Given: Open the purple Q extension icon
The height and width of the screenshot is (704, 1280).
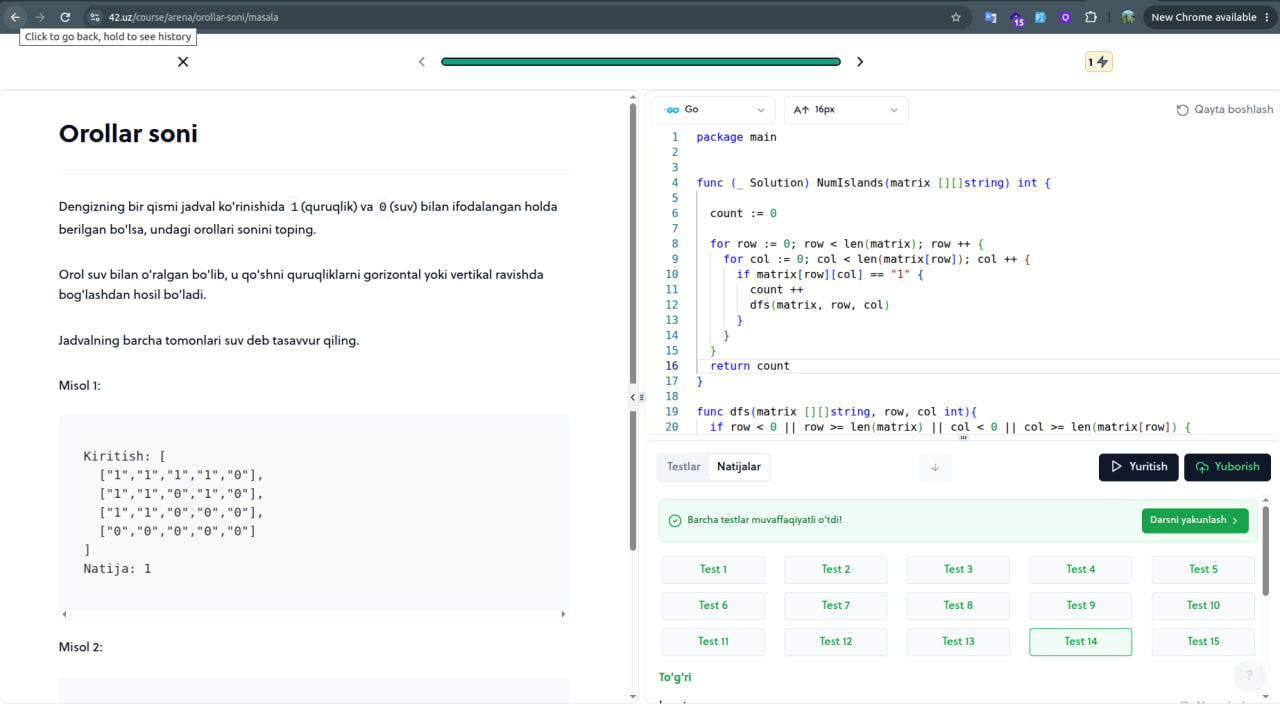Looking at the screenshot, I should click(x=1066, y=17).
